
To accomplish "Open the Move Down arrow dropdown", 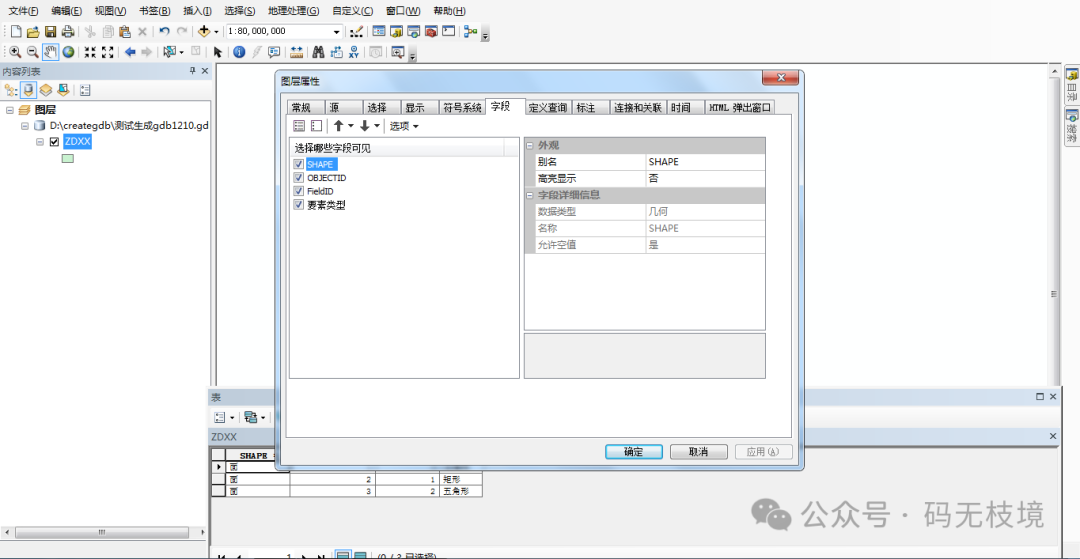I will pos(377,126).
